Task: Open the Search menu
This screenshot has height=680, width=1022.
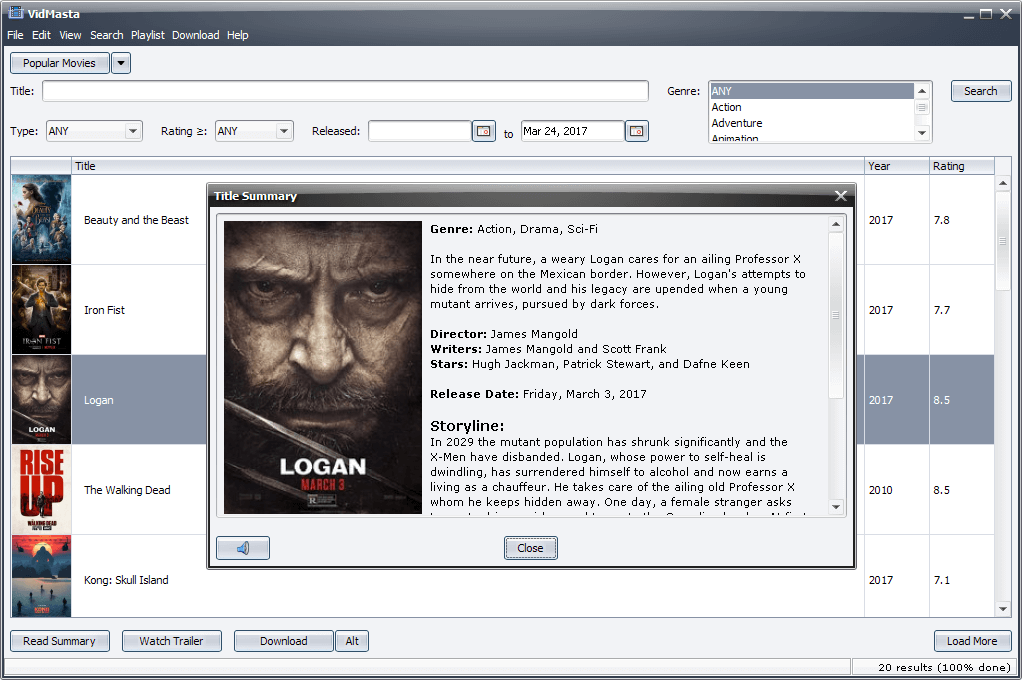Action: 106,34
